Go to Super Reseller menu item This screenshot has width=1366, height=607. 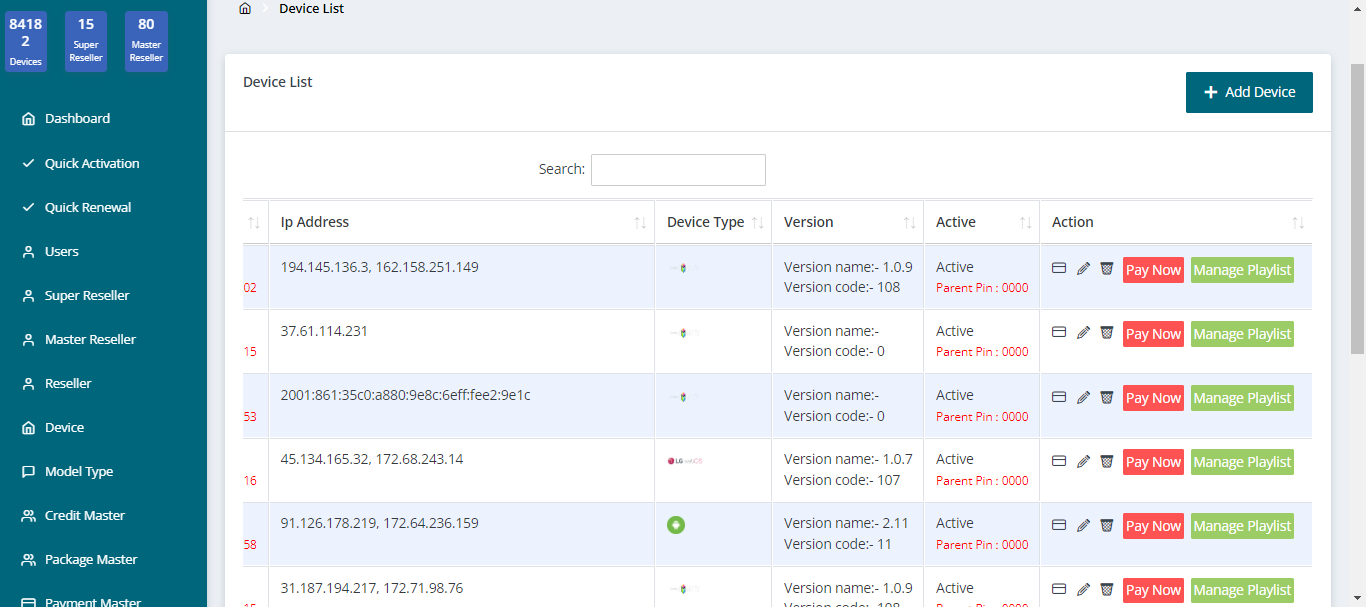point(87,295)
